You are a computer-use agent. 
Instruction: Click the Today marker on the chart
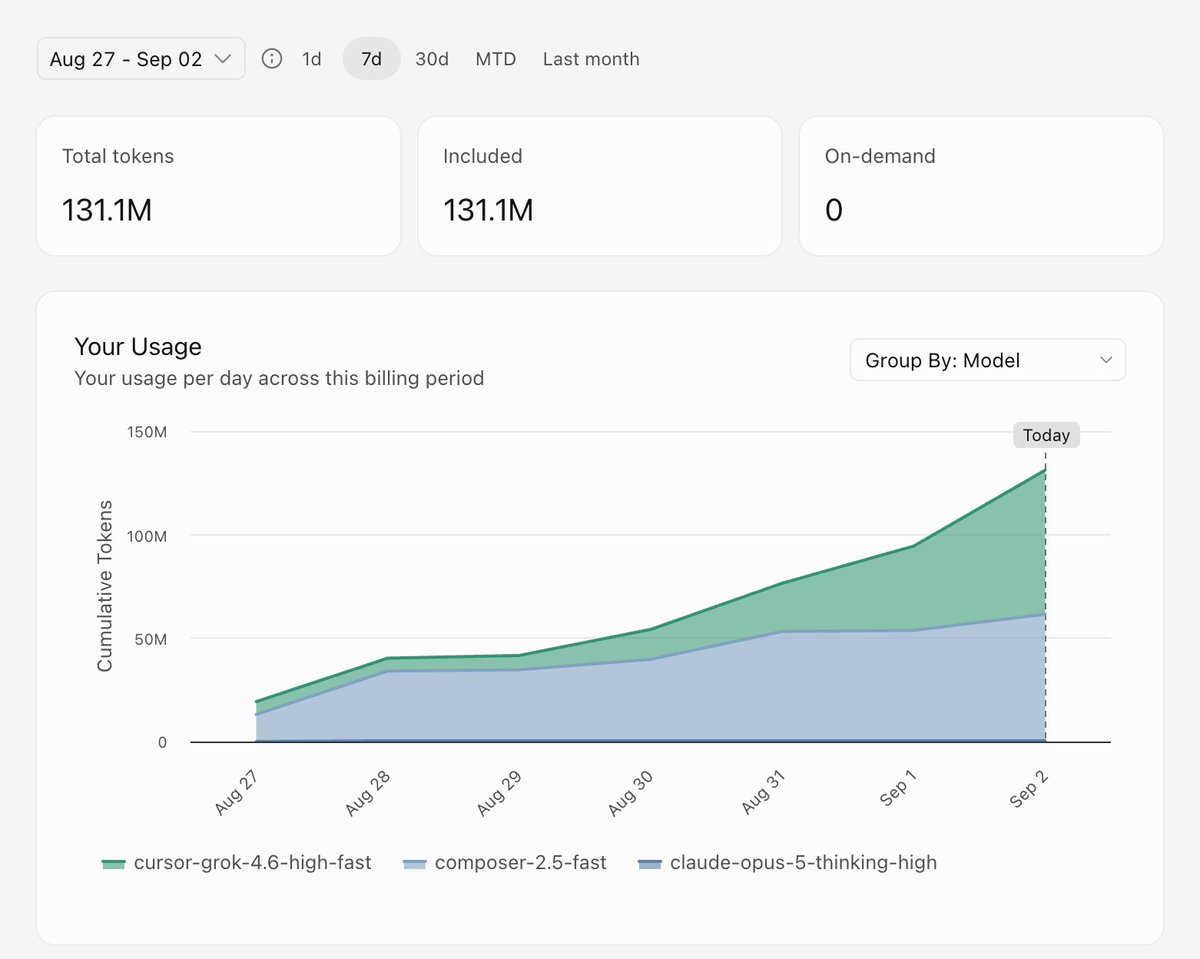pos(1046,435)
